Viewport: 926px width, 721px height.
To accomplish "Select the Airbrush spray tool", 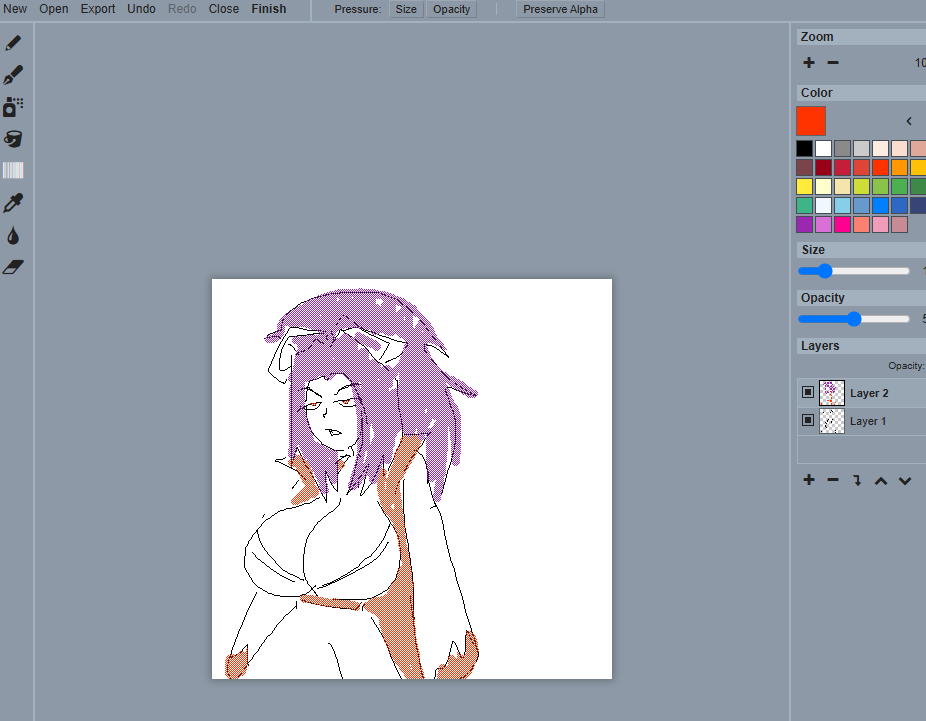I will tap(13, 107).
